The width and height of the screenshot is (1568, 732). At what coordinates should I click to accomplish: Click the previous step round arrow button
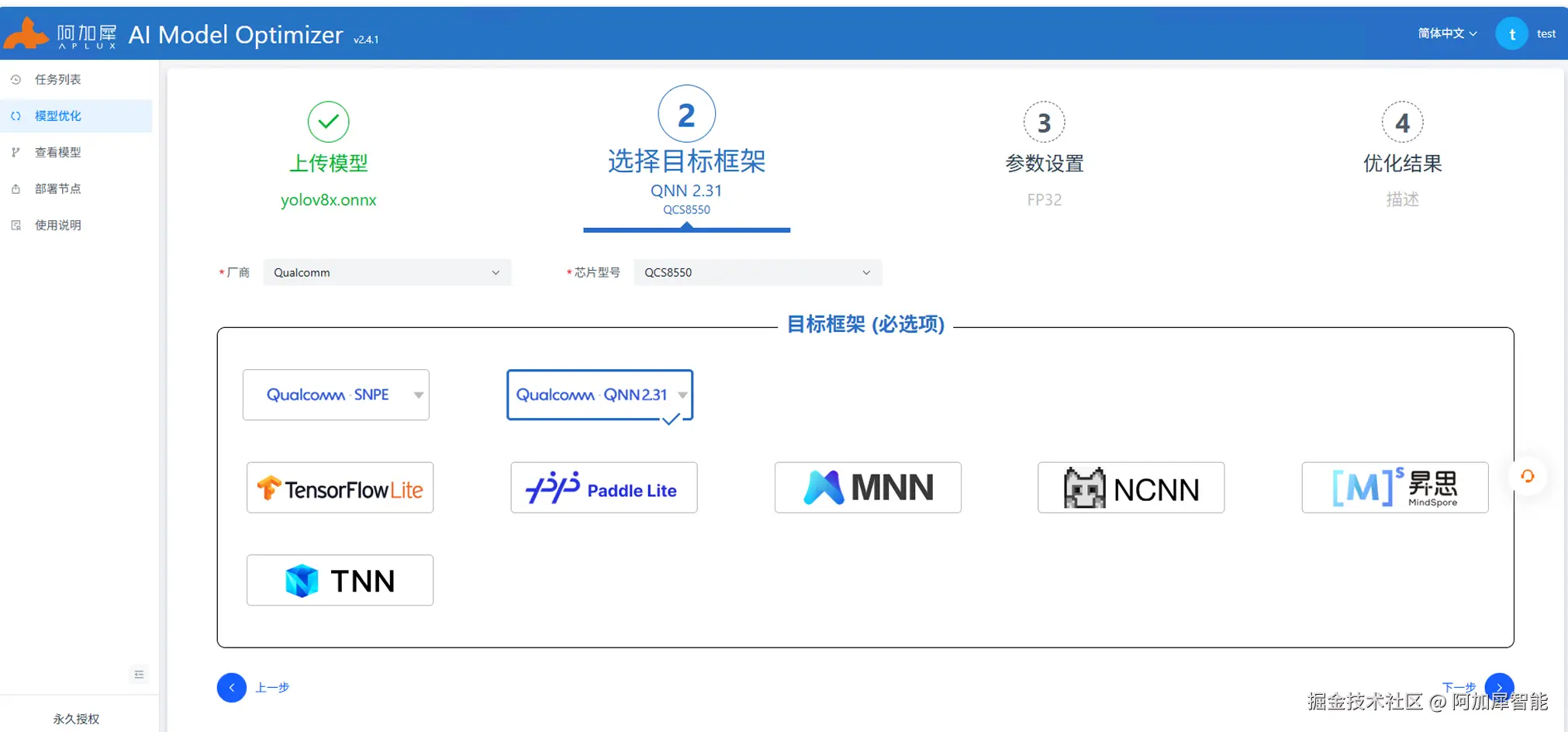point(232,687)
